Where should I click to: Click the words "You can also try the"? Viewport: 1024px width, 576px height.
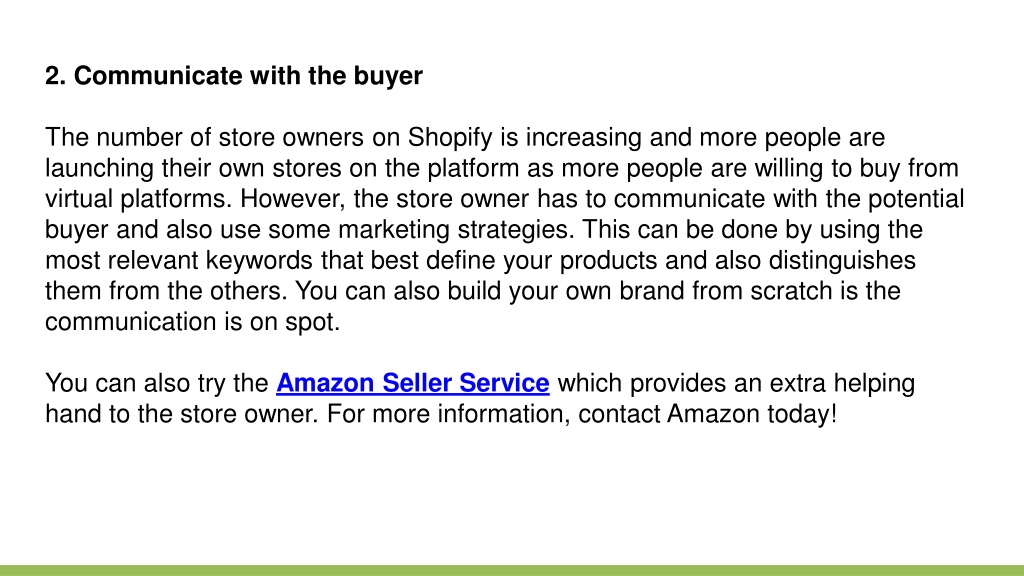[x=157, y=384]
